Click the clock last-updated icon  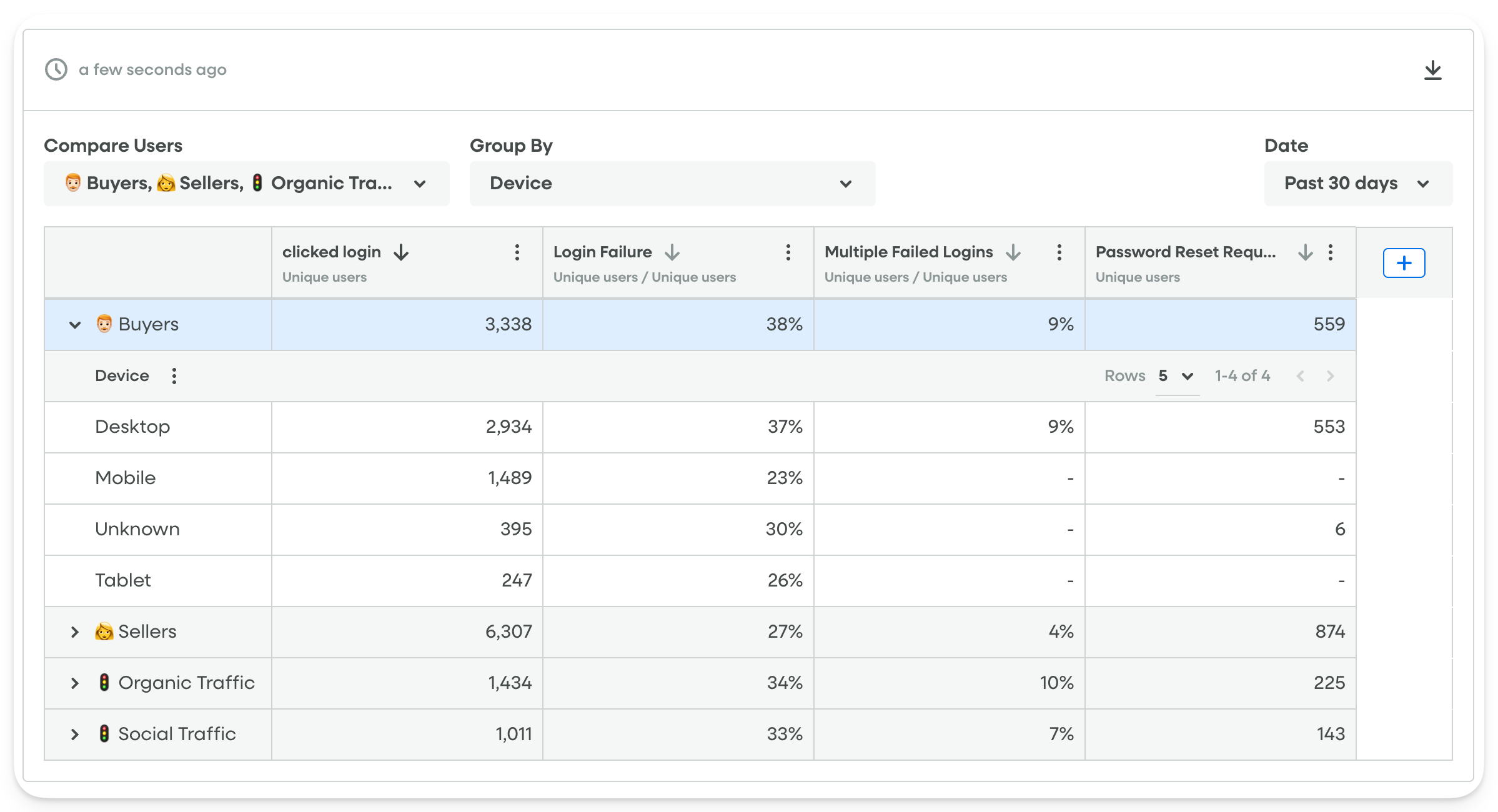tap(56, 69)
